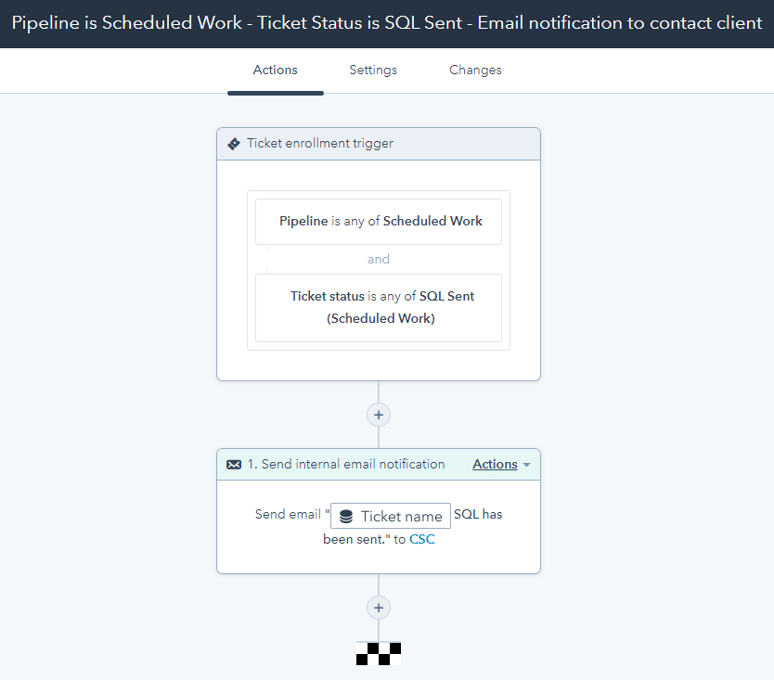Screen dimensions: 774x680
Task: Switch to the Actions tab
Action: click(275, 70)
